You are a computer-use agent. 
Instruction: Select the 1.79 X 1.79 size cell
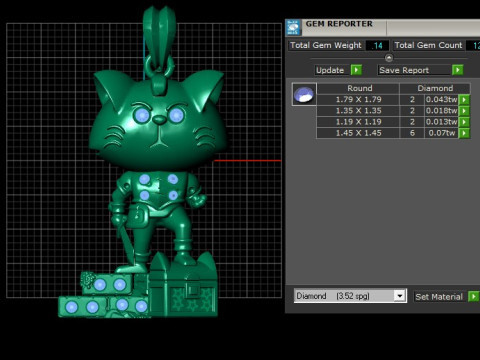pyautogui.click(x=359, y=99)
